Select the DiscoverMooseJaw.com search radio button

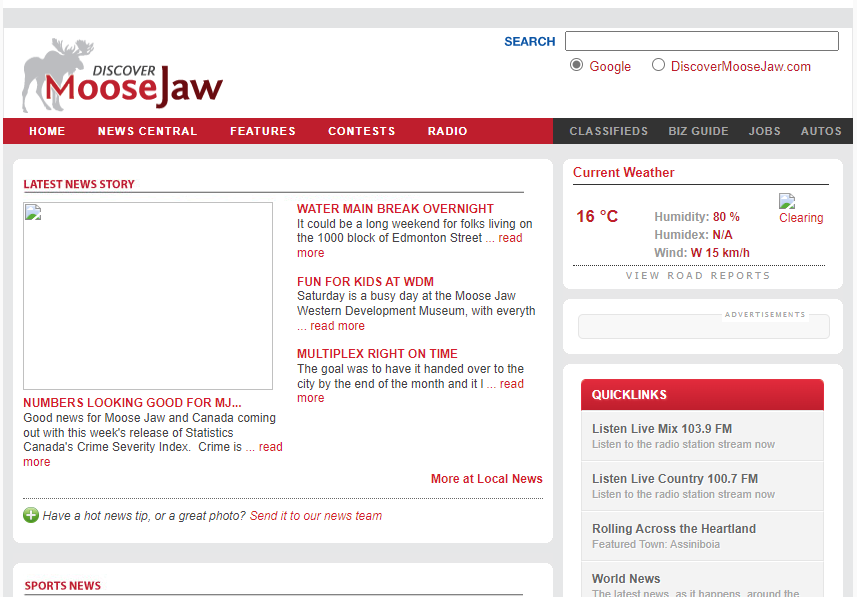[x=658, y=65]
